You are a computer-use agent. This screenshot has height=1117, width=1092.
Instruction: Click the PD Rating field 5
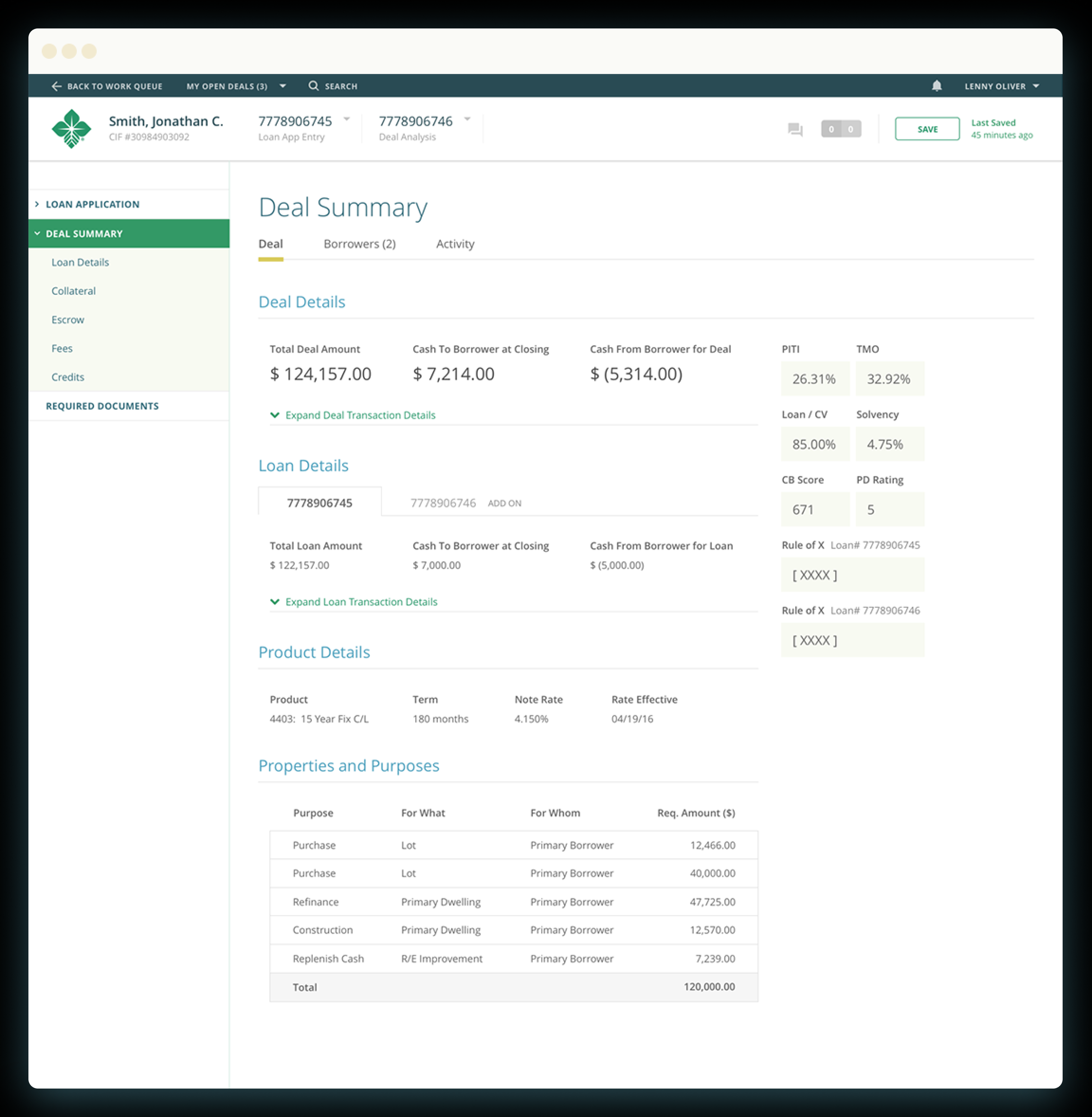point(890,510)
